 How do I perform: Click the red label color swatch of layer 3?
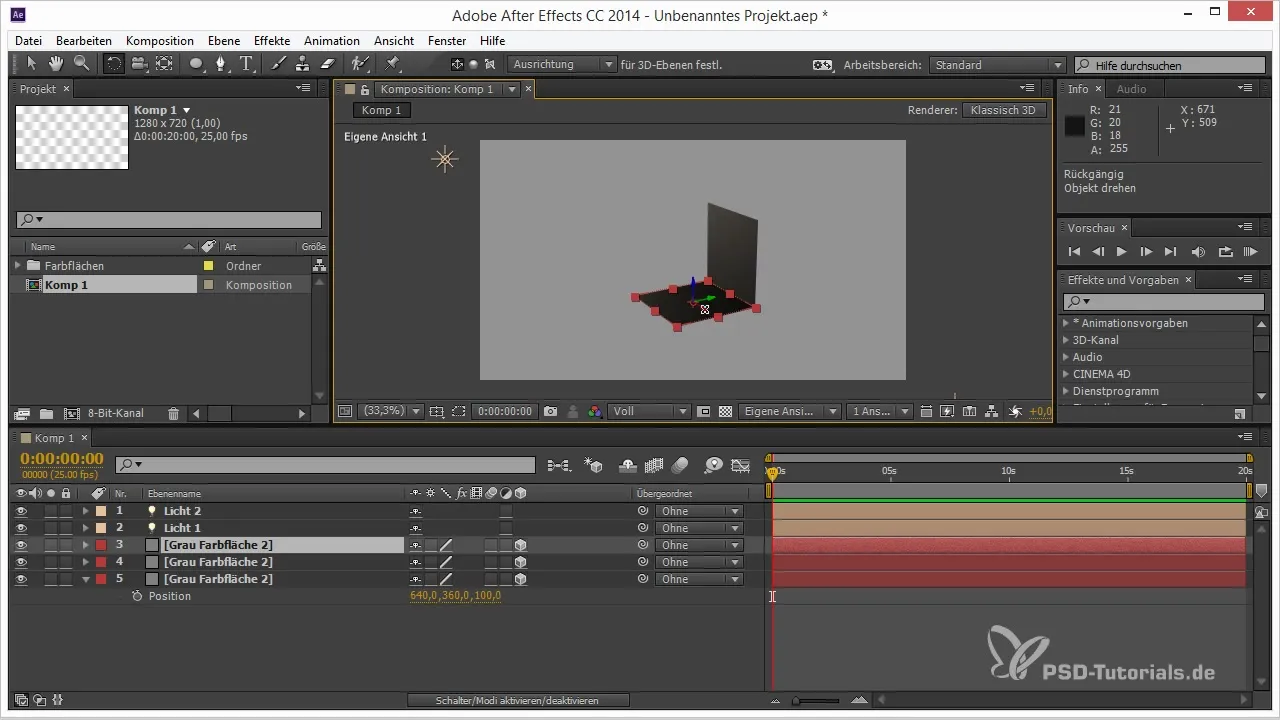[100, 545]
